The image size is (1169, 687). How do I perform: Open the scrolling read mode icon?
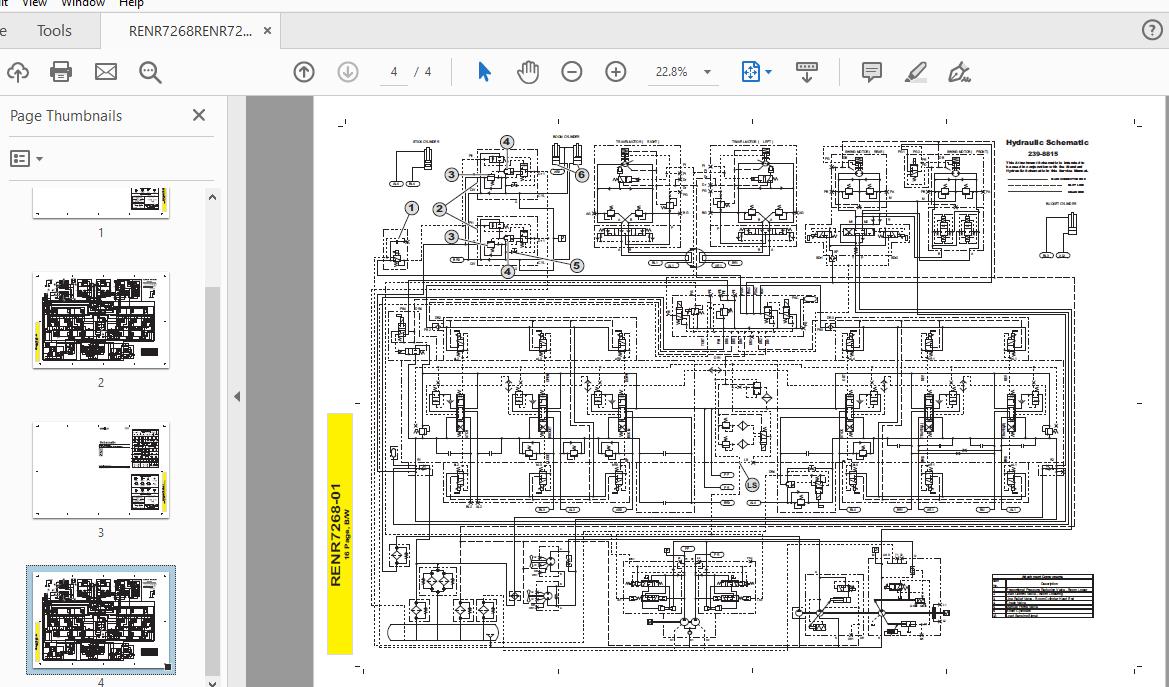pyautogui.click(x=807, y=72)
